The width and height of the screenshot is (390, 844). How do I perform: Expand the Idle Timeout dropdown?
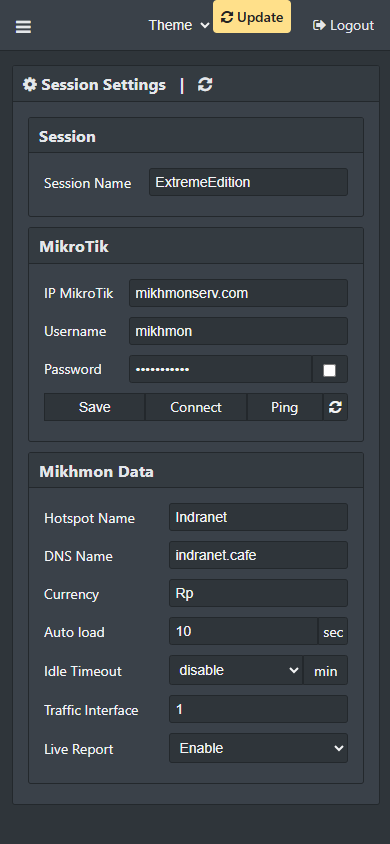pyautogui.click(x=236, y=670)
